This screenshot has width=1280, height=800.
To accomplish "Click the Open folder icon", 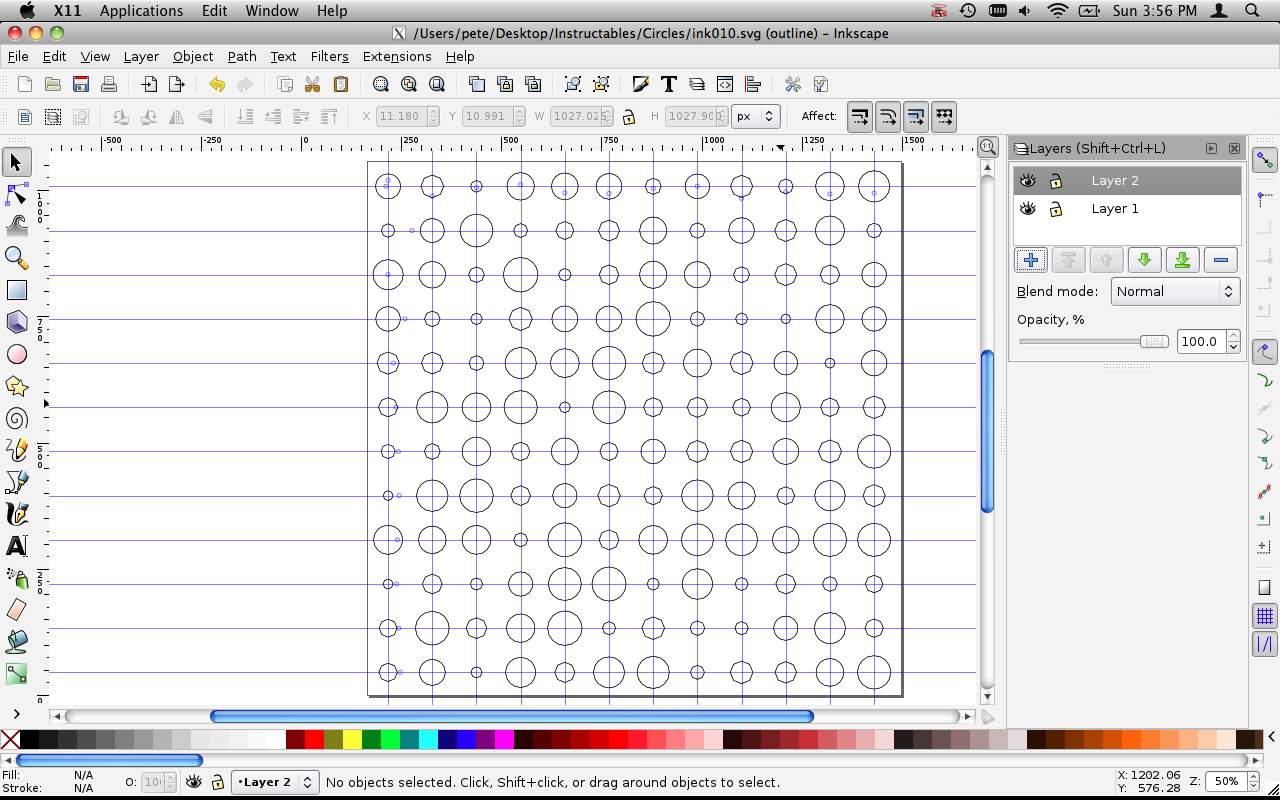I will click(53, 84).
